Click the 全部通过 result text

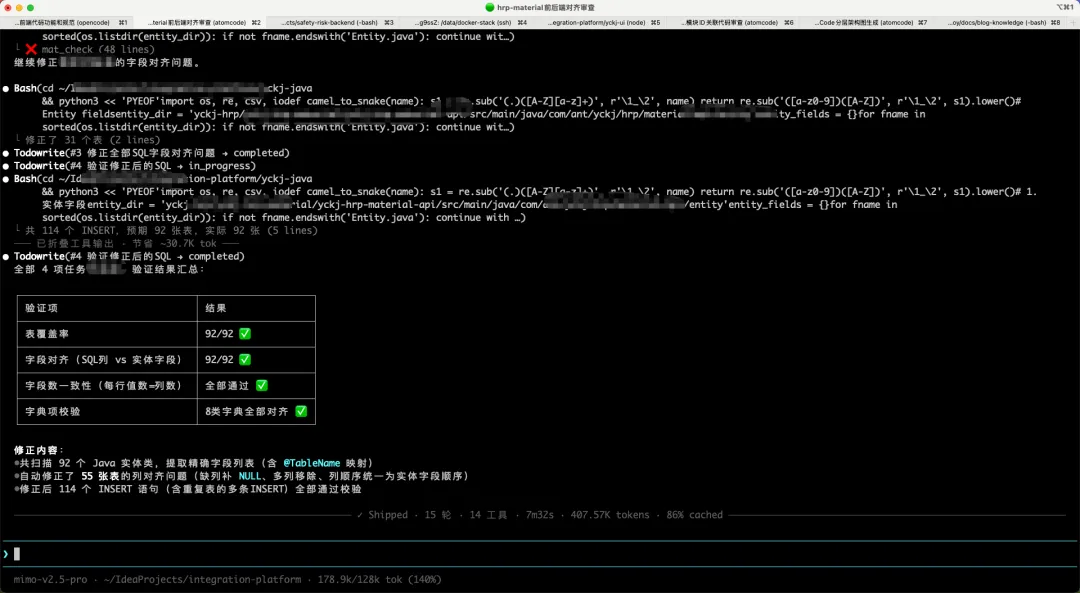pos(227,386)
